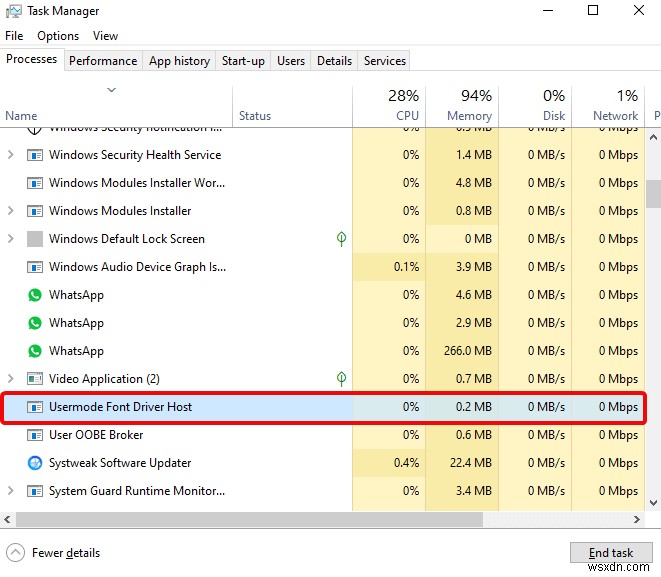Close the Task Manager window
This screenshot has width=661, height=577.
[x=639, y=10]
